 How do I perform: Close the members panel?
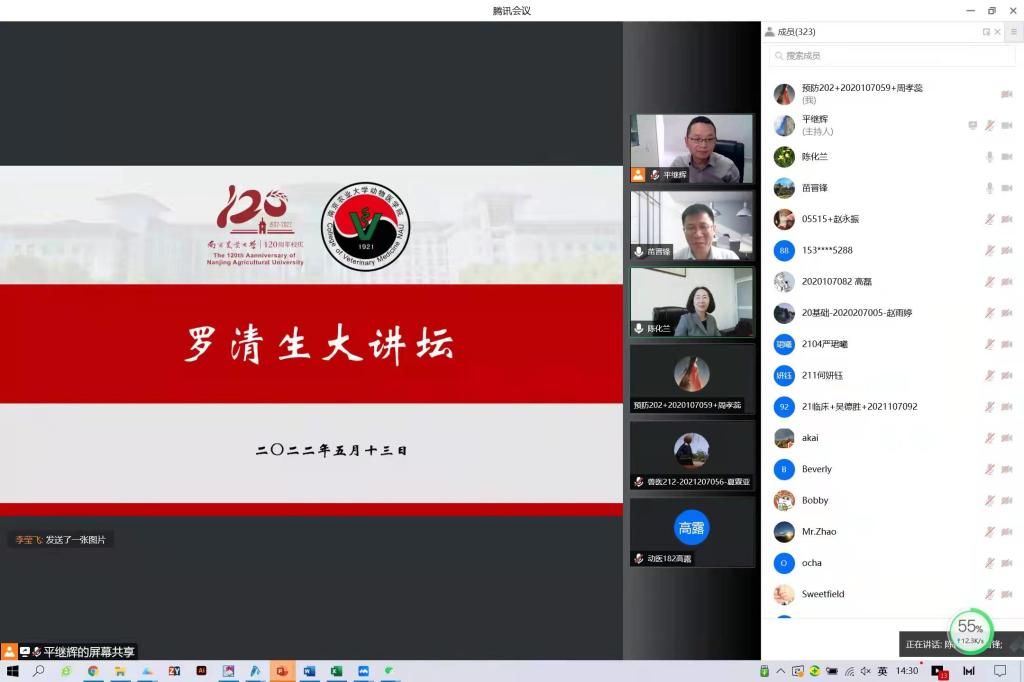click(x=997, y=32)
